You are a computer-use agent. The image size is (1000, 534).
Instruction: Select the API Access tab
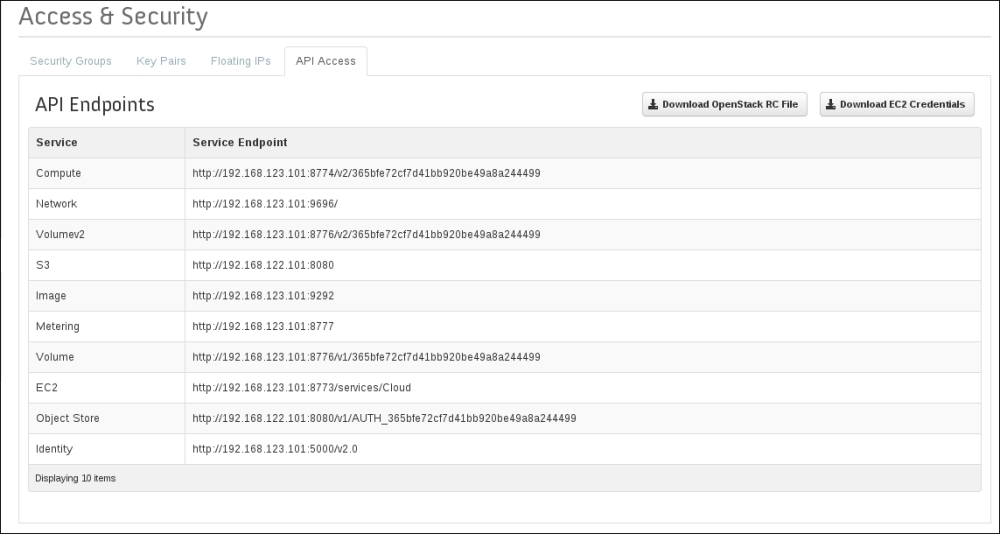pyautogui.click(x=326, y=61)
